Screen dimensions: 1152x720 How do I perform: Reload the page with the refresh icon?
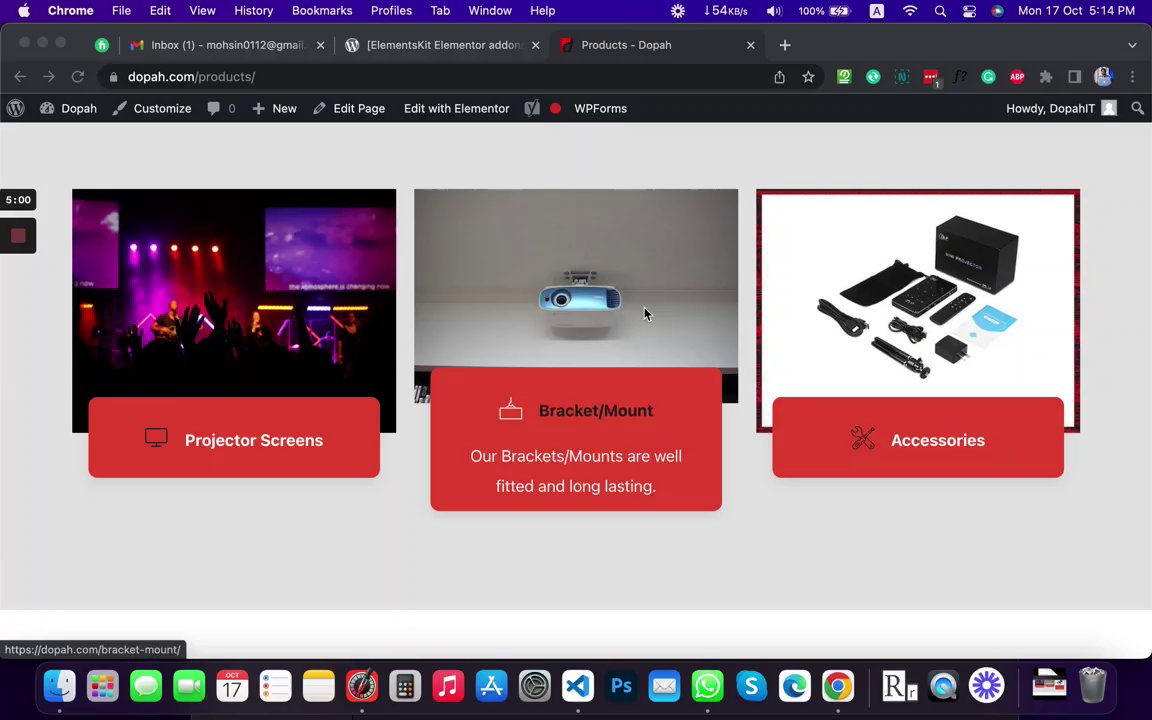tap(78, 76)
